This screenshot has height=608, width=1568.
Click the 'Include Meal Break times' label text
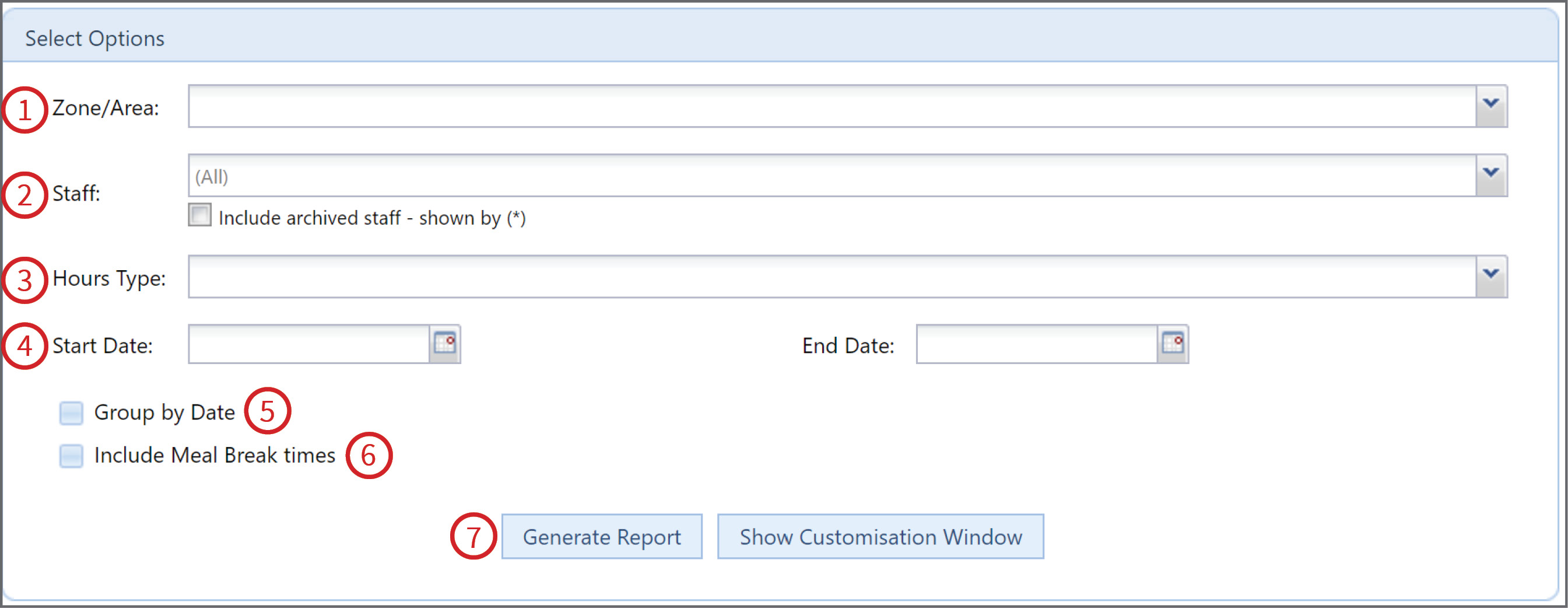215,456
